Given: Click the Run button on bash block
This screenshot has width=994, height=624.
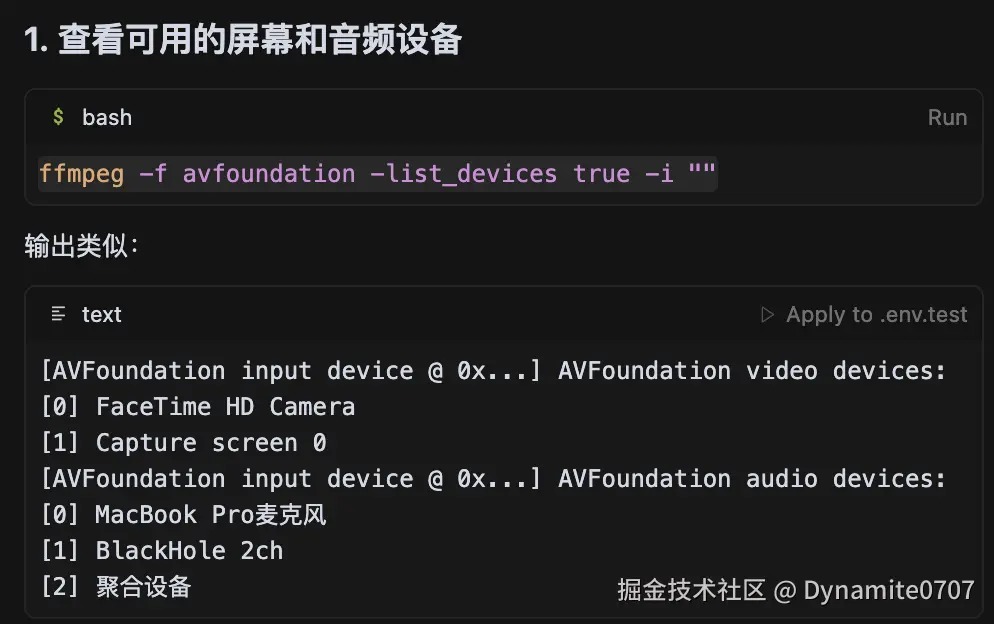Looking at the screenshot, I should point(946,118).
